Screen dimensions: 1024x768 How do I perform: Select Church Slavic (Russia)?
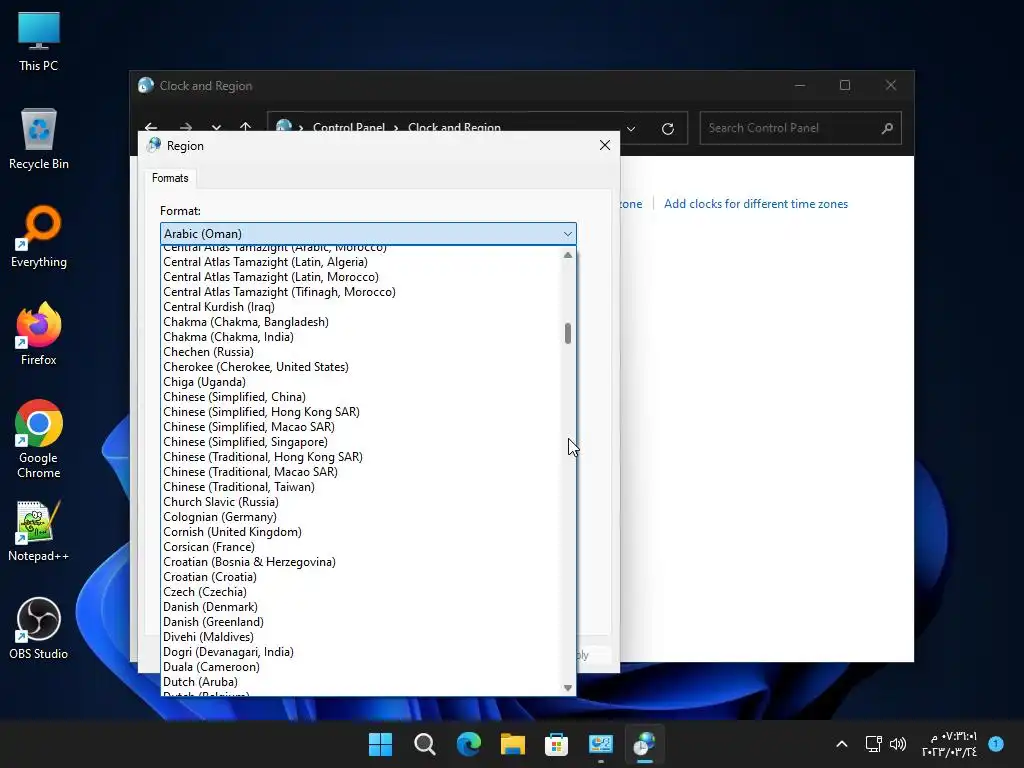[361, 502]
